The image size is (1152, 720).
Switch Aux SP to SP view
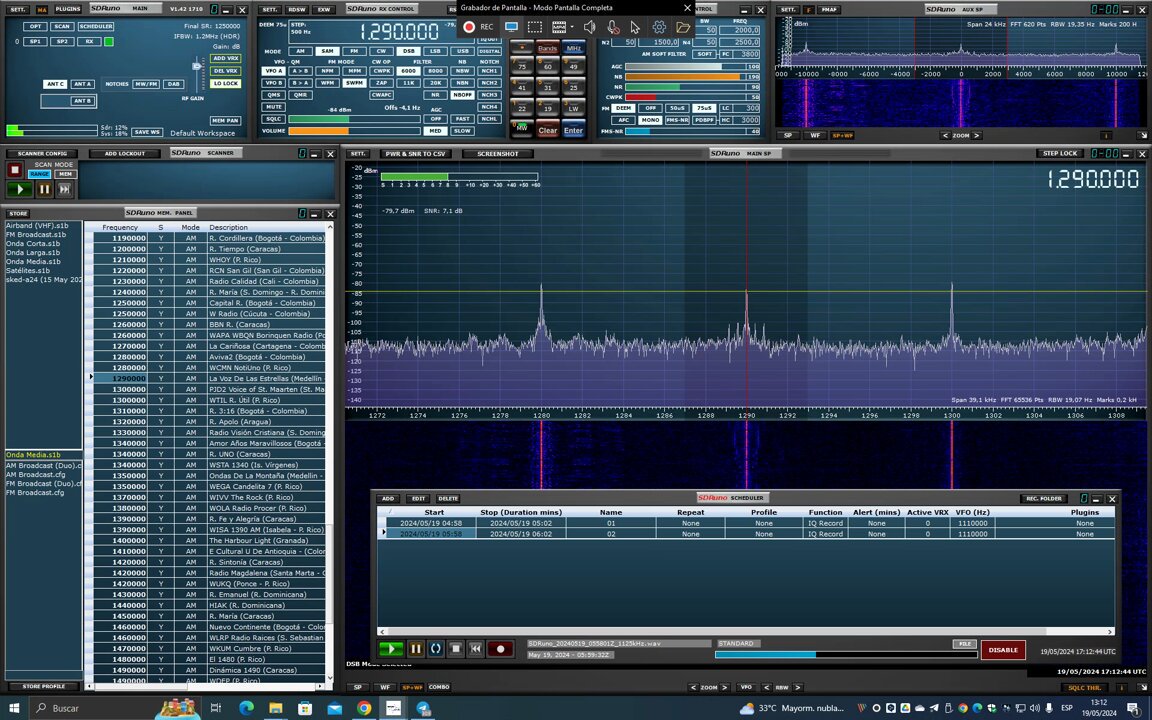click(788, 135)
